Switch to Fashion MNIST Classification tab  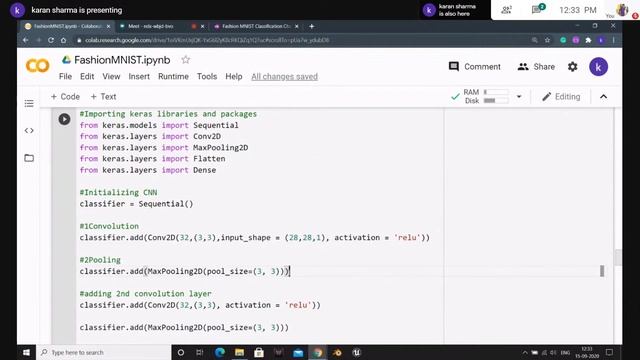[256, 26]
